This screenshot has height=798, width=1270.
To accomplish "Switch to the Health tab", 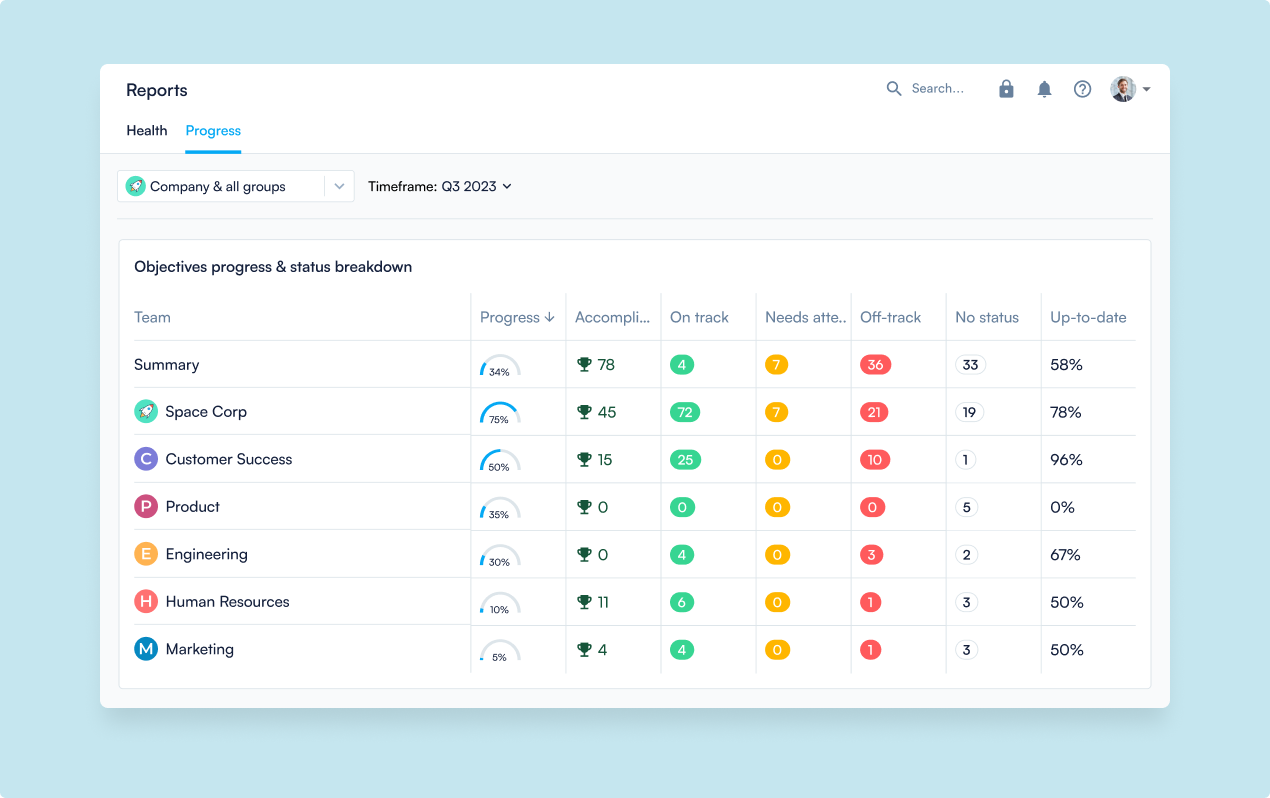I will click(147, 131).
